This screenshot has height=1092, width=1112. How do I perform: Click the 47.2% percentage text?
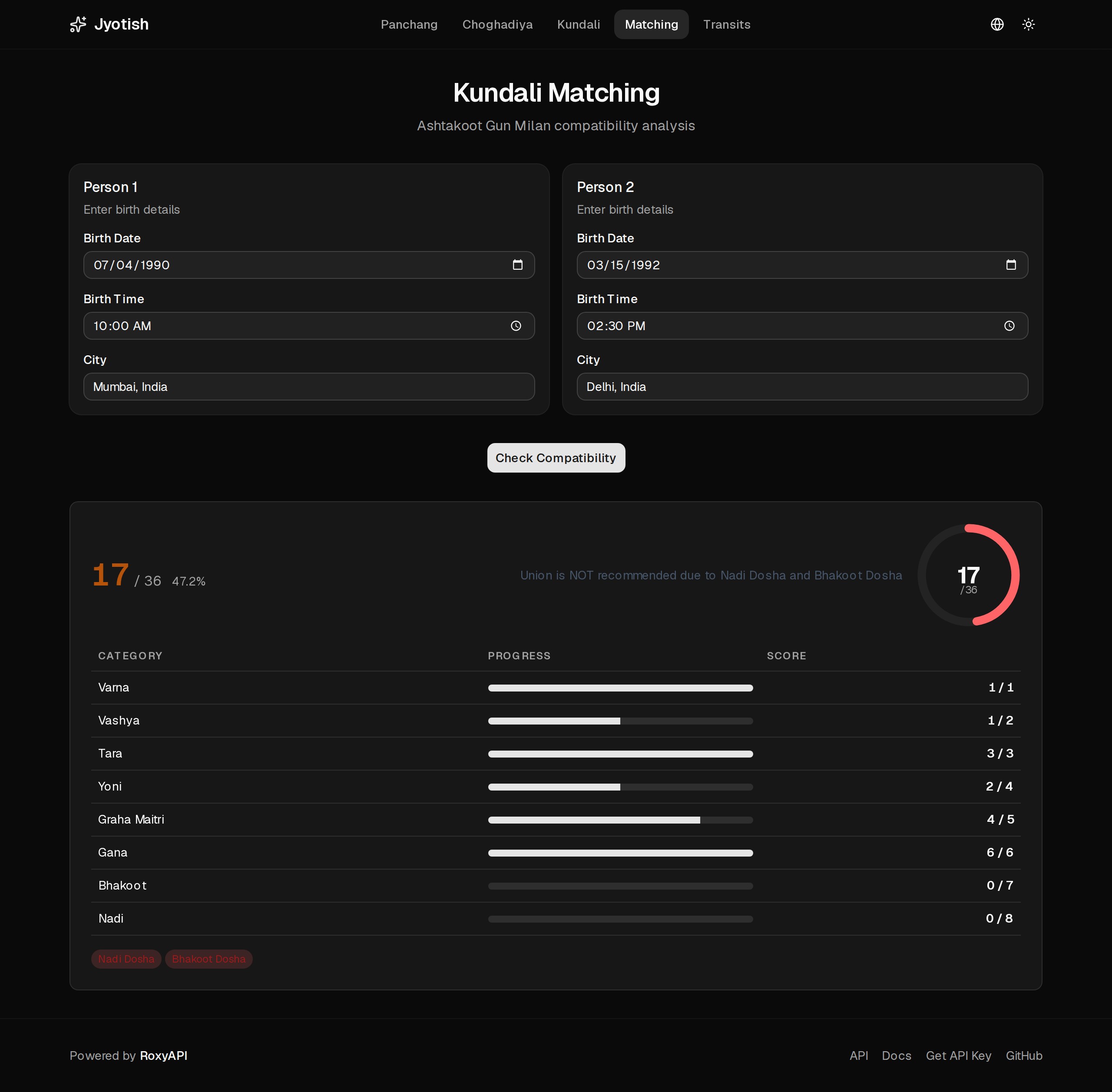click(x=189, y=581)
